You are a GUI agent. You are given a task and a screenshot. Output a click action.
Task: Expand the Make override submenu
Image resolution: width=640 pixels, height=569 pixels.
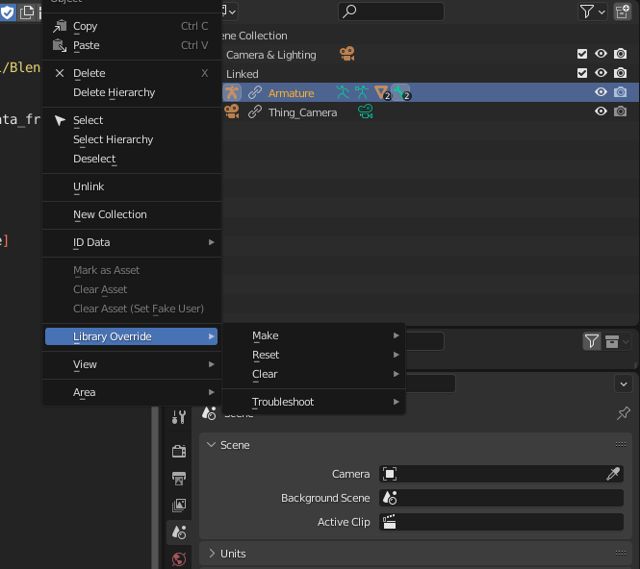click(314, 336)
